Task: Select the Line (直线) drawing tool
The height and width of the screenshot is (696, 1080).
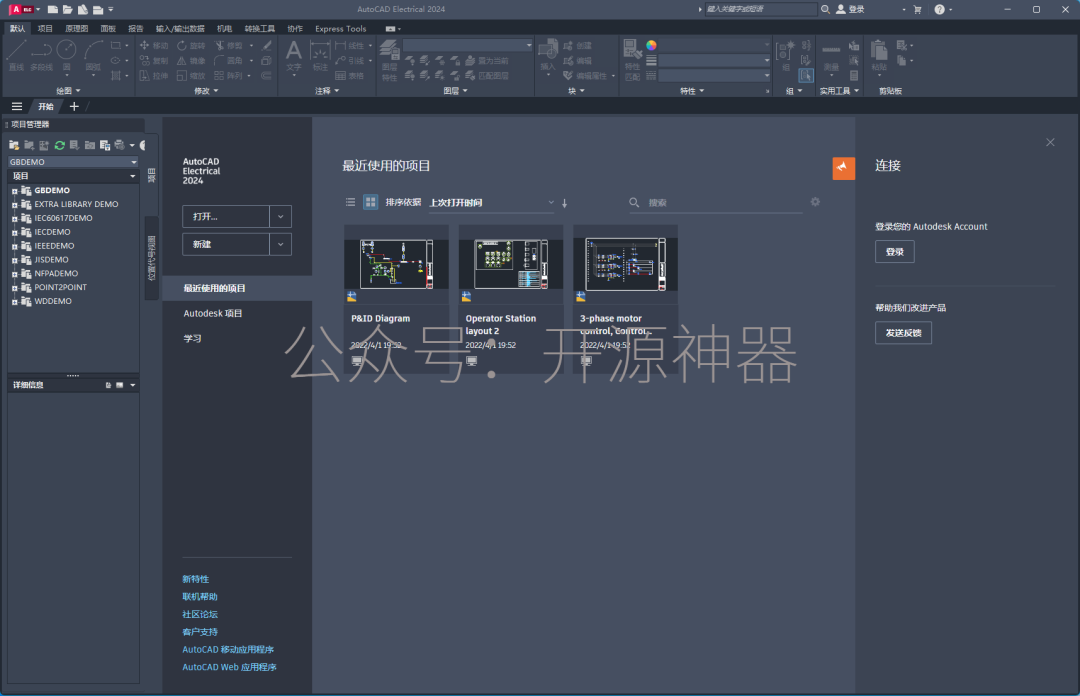Action: 16,55
